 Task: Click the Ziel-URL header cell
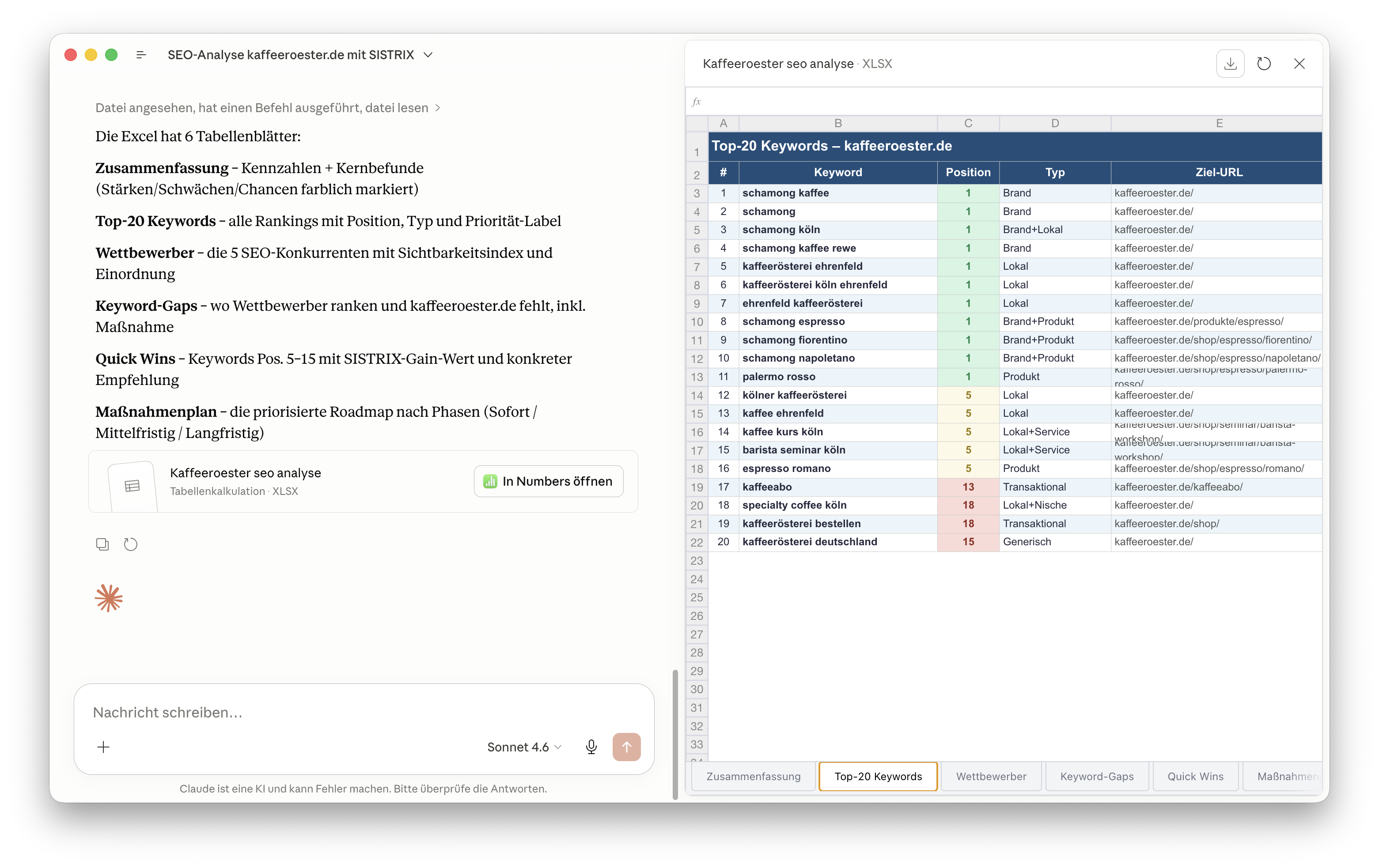1216,172
